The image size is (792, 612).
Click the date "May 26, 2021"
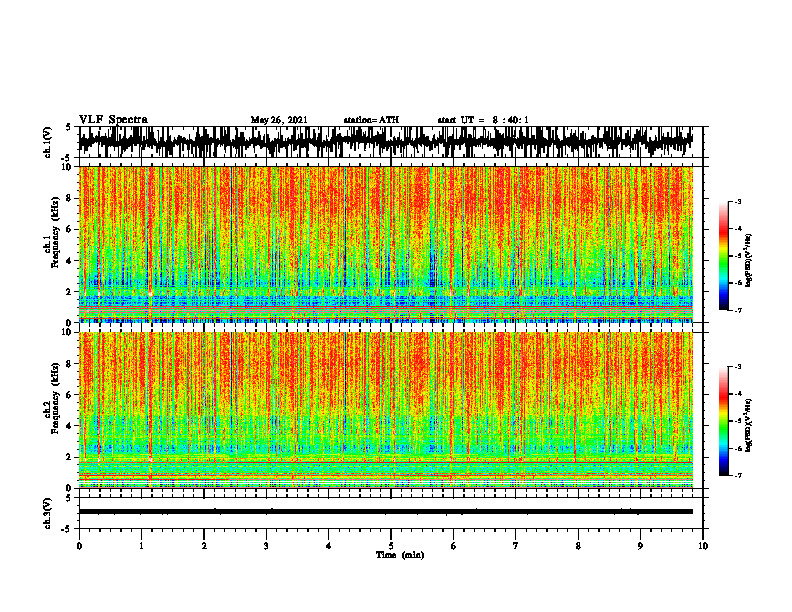click(x=279, y=120)
